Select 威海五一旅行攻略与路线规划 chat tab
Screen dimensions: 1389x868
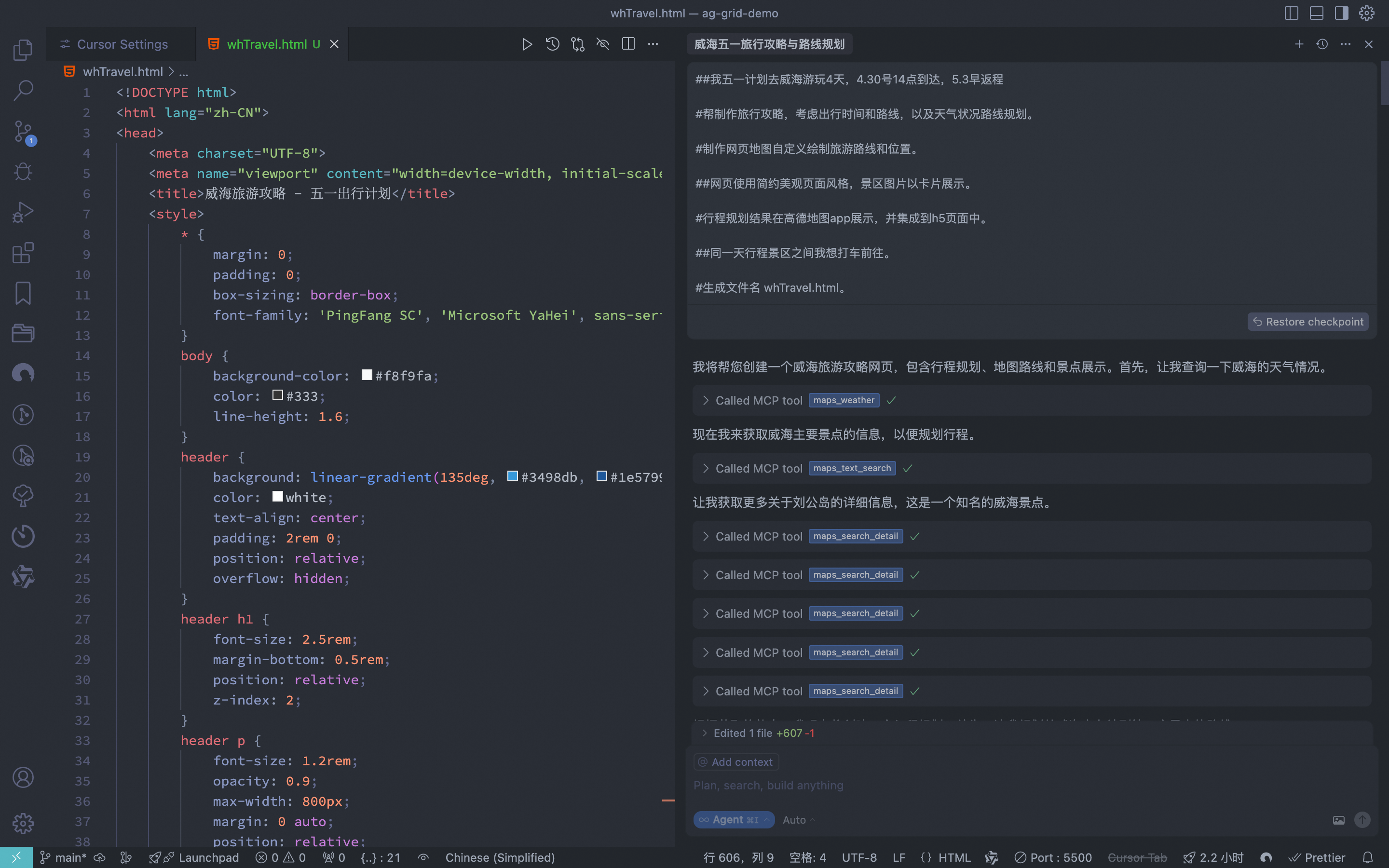click(x=769, y=44)
